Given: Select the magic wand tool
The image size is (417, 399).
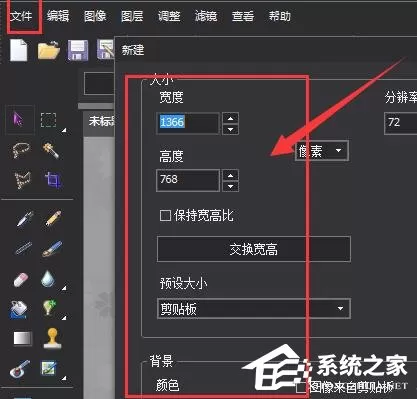Looking at the screenshot, I should coord(50,150).
